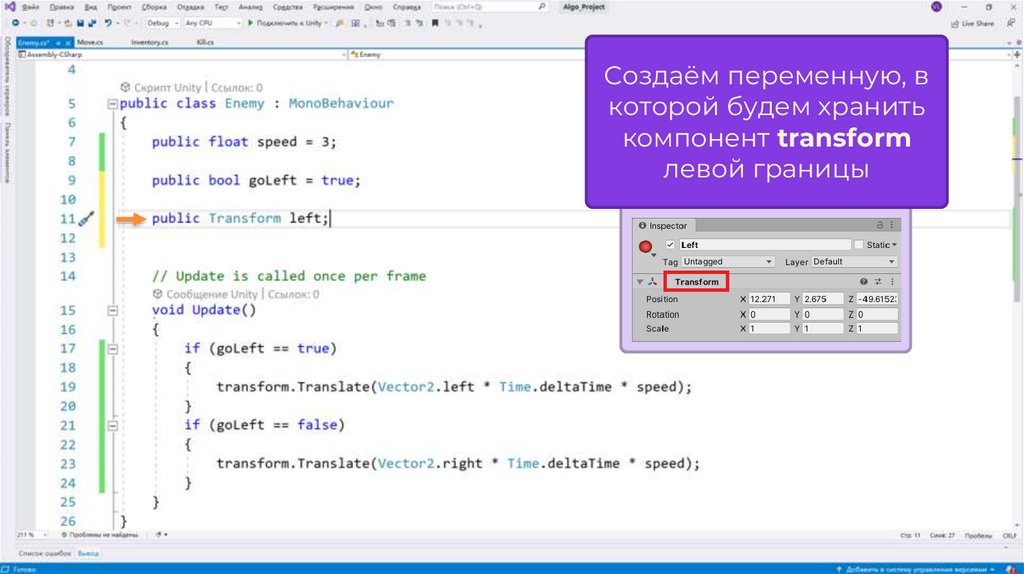Click the 'Ссылок: 0' CodeLens above Enemy class
Screen dimensions: 1024x574
pyautogui.click(x=236, y=88)
